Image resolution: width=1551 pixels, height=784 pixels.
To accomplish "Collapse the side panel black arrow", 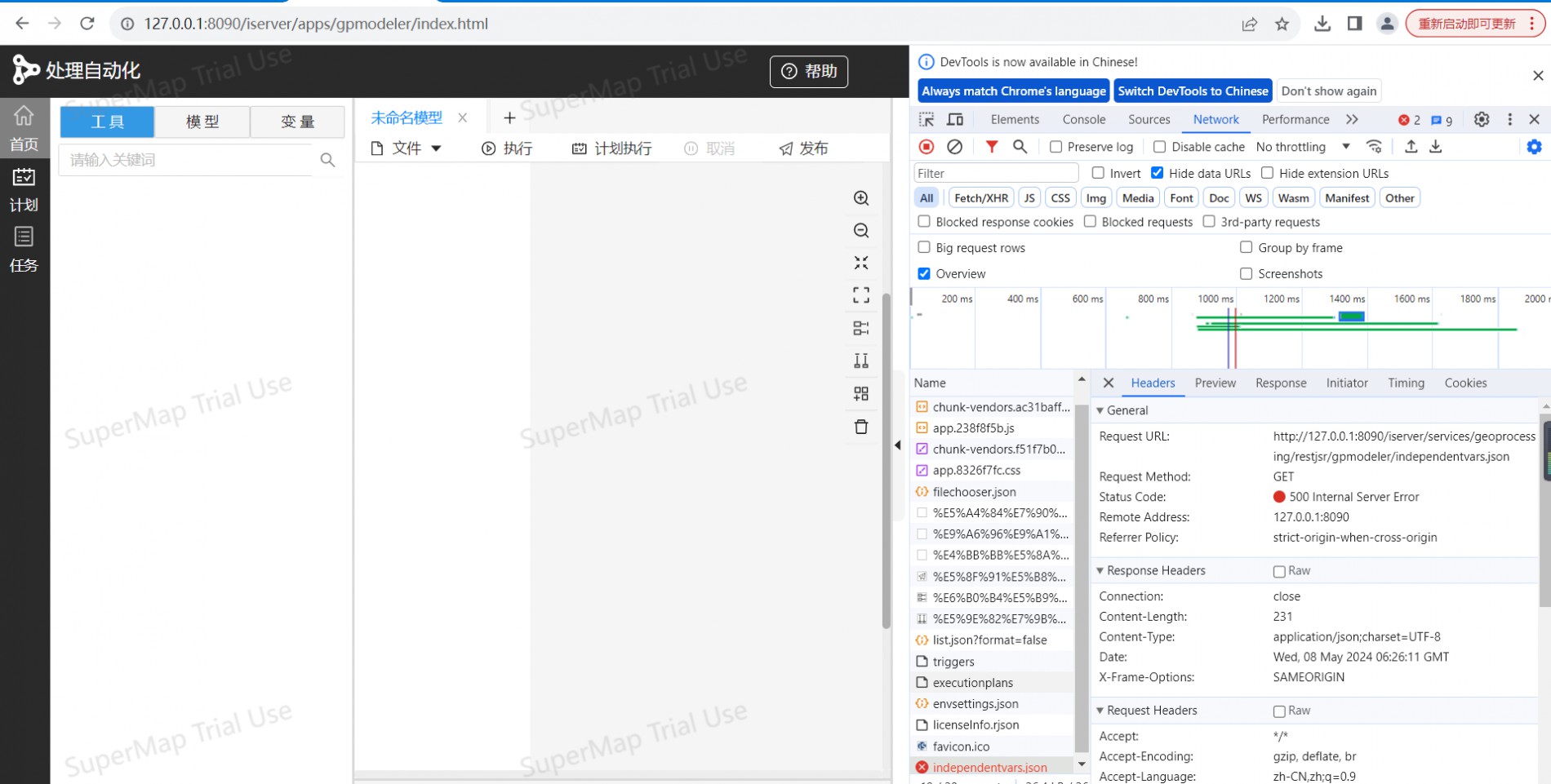I will coord(898,445).
